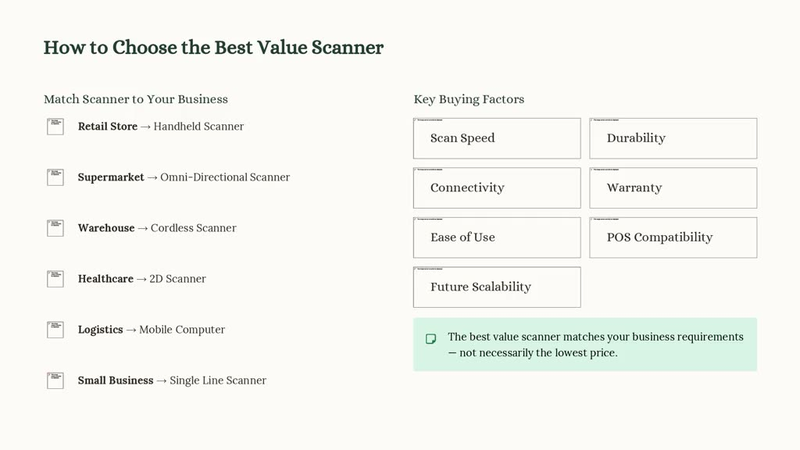Click the Healthcare row icon
This screenshot has height=450, width=800.
coord(55,279)
